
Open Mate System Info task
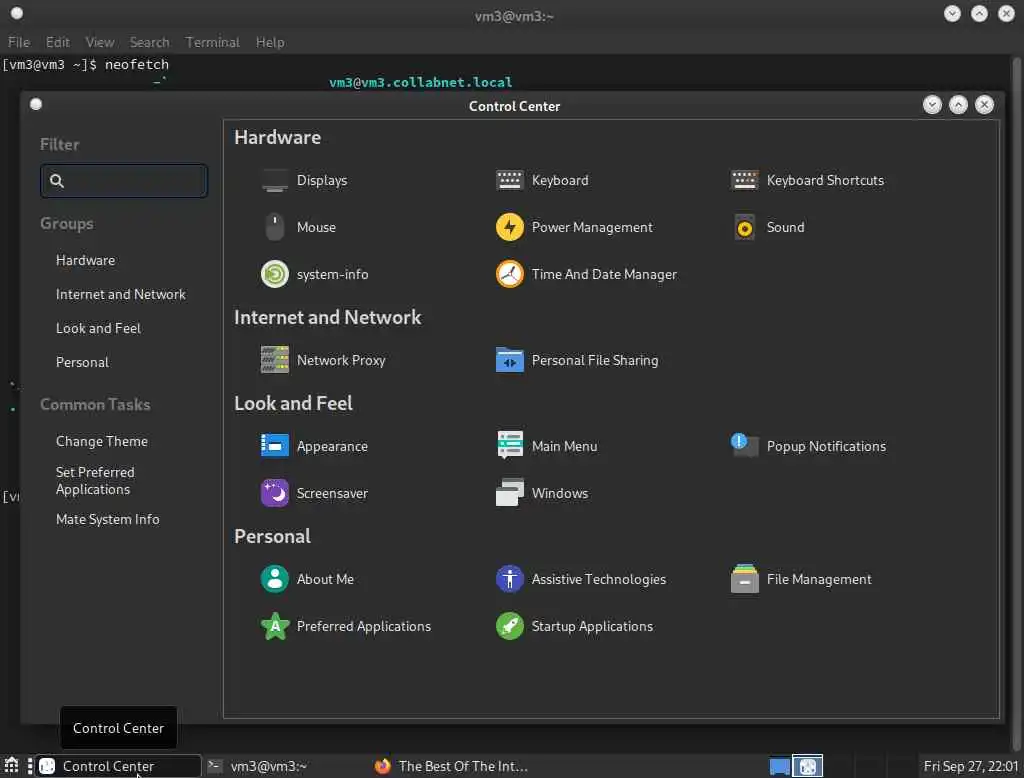pos(108,519)
